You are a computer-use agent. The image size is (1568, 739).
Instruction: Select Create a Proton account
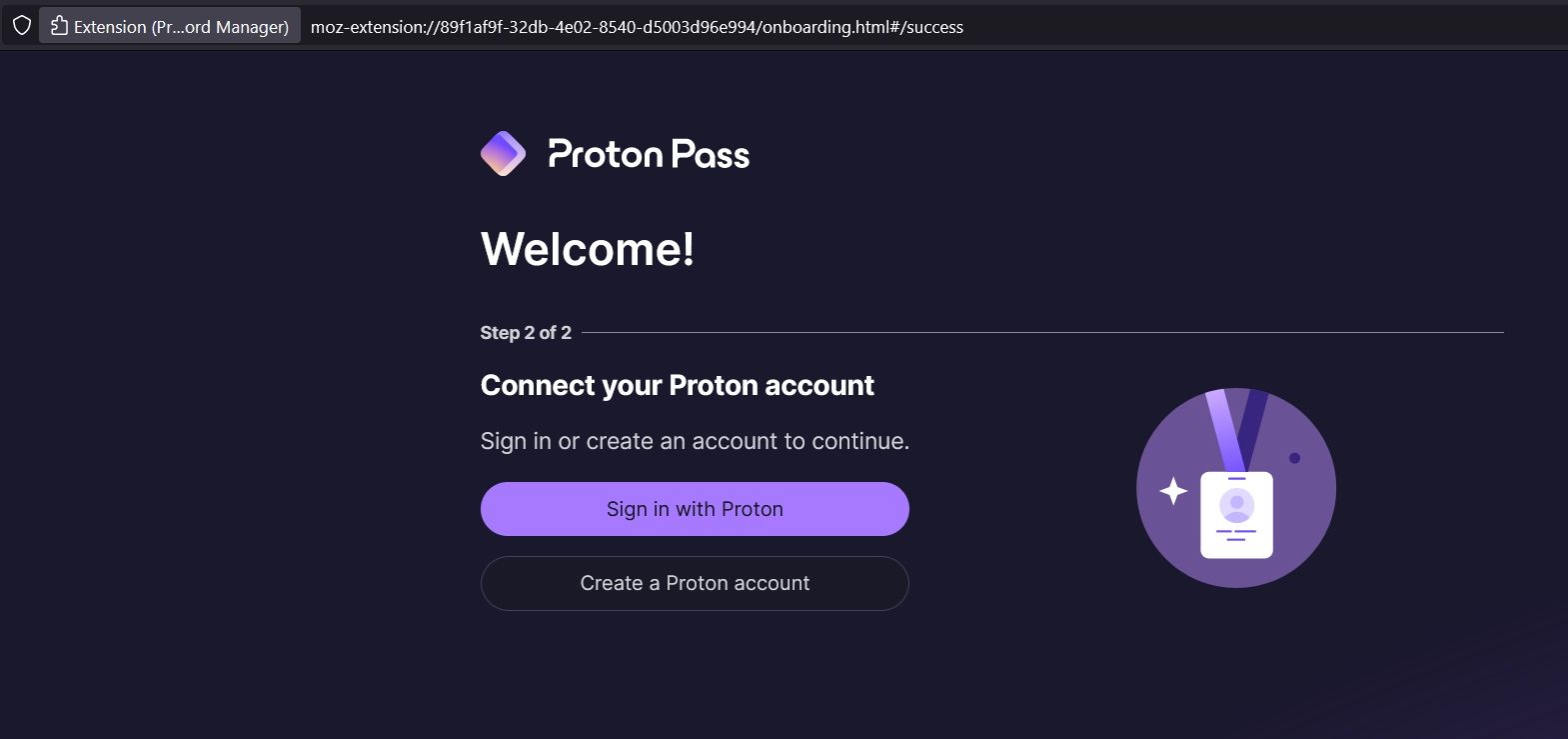coord(695,583)
